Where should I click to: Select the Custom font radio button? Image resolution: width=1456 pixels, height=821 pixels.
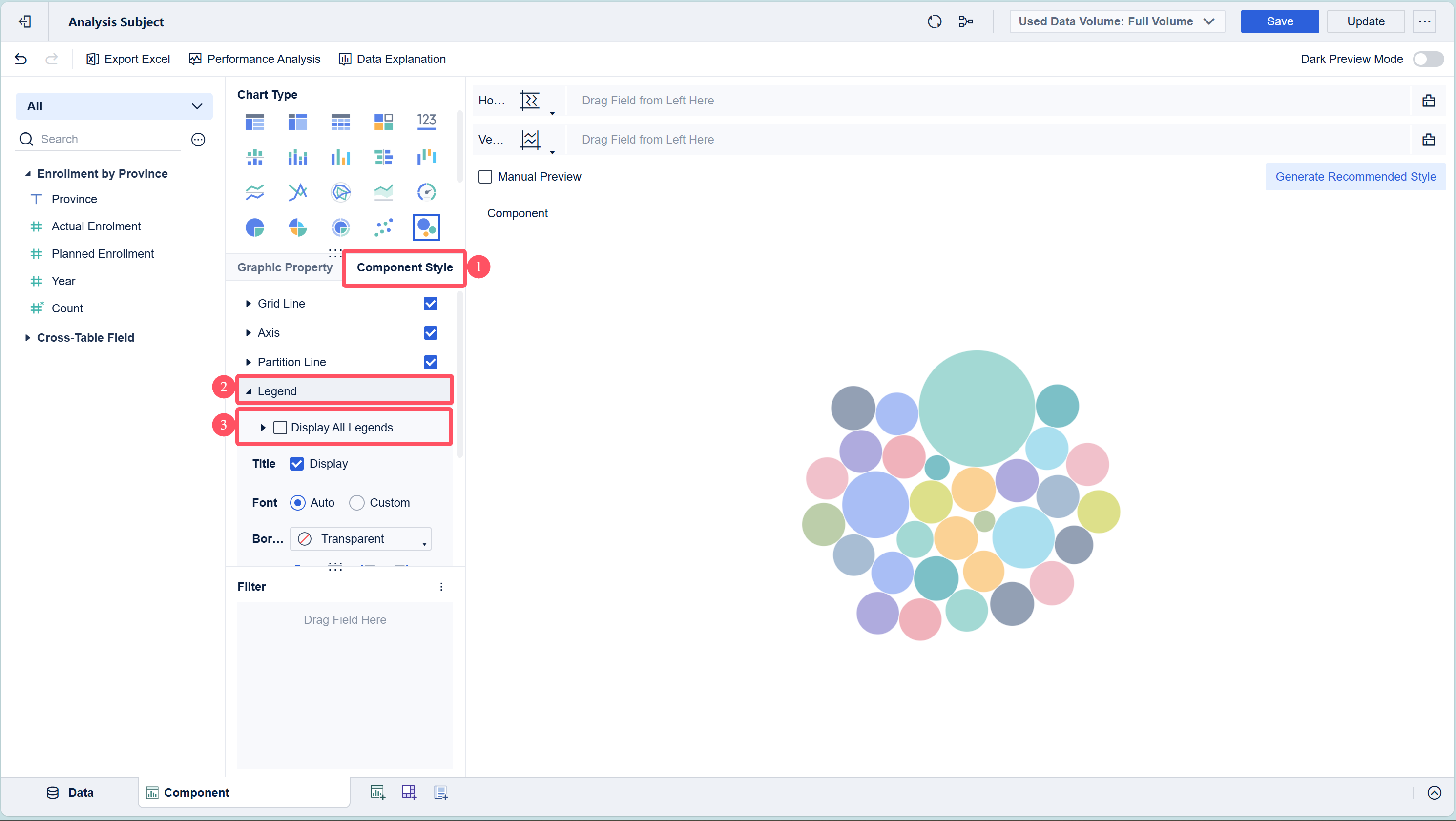click(356, 502)
